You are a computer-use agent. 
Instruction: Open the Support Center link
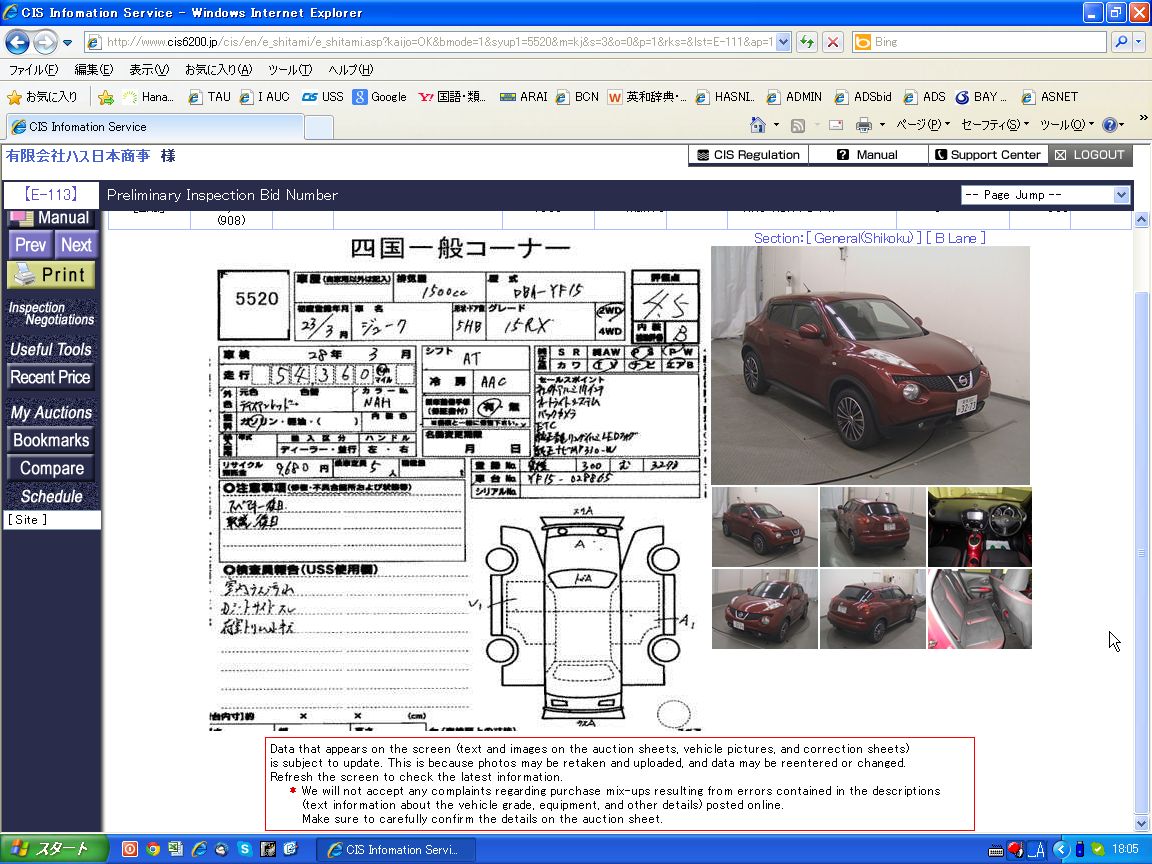click(987, 155)
